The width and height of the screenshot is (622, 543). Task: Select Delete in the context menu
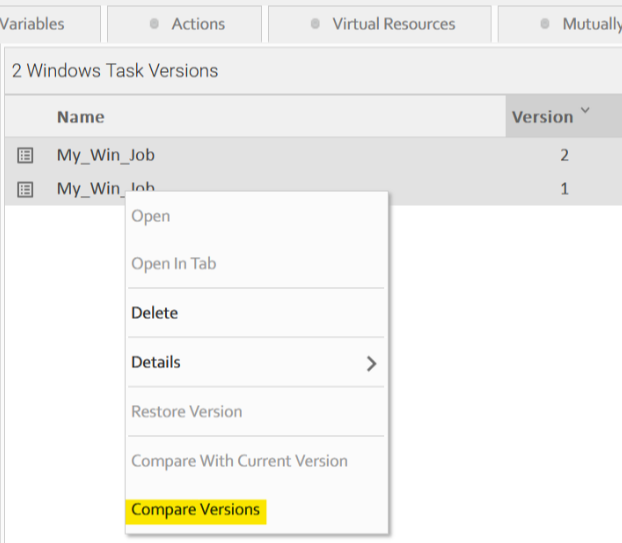(x=154, y=313)
